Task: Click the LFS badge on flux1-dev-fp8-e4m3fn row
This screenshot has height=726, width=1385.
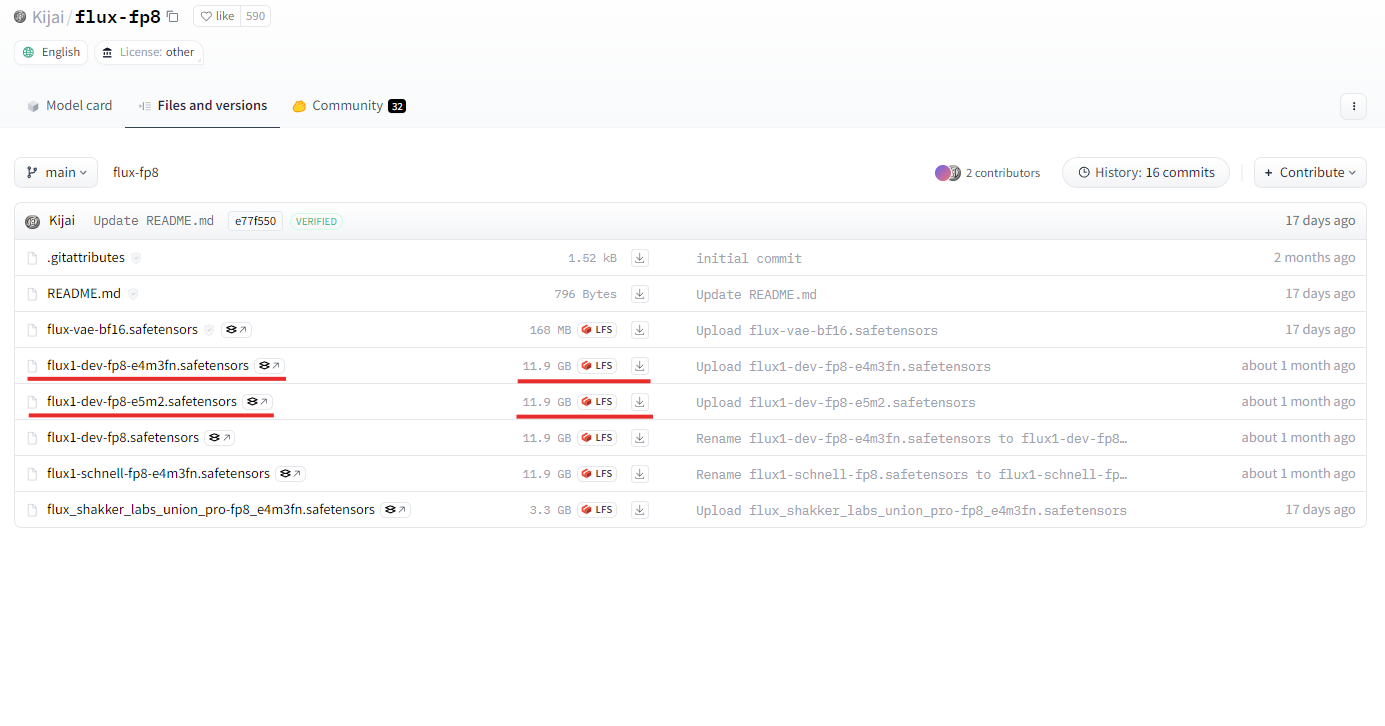Action: [x=597, y=366]
